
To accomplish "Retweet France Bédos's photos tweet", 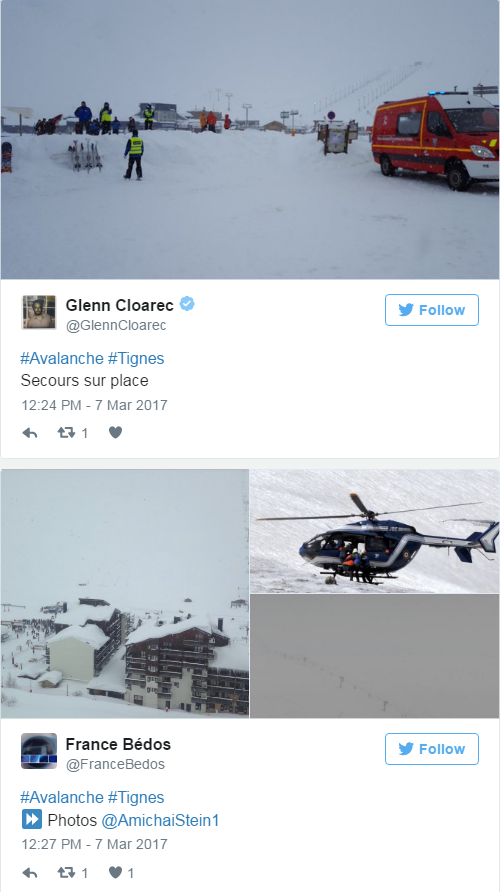I will pyautogui.click(x=67, y=873).
